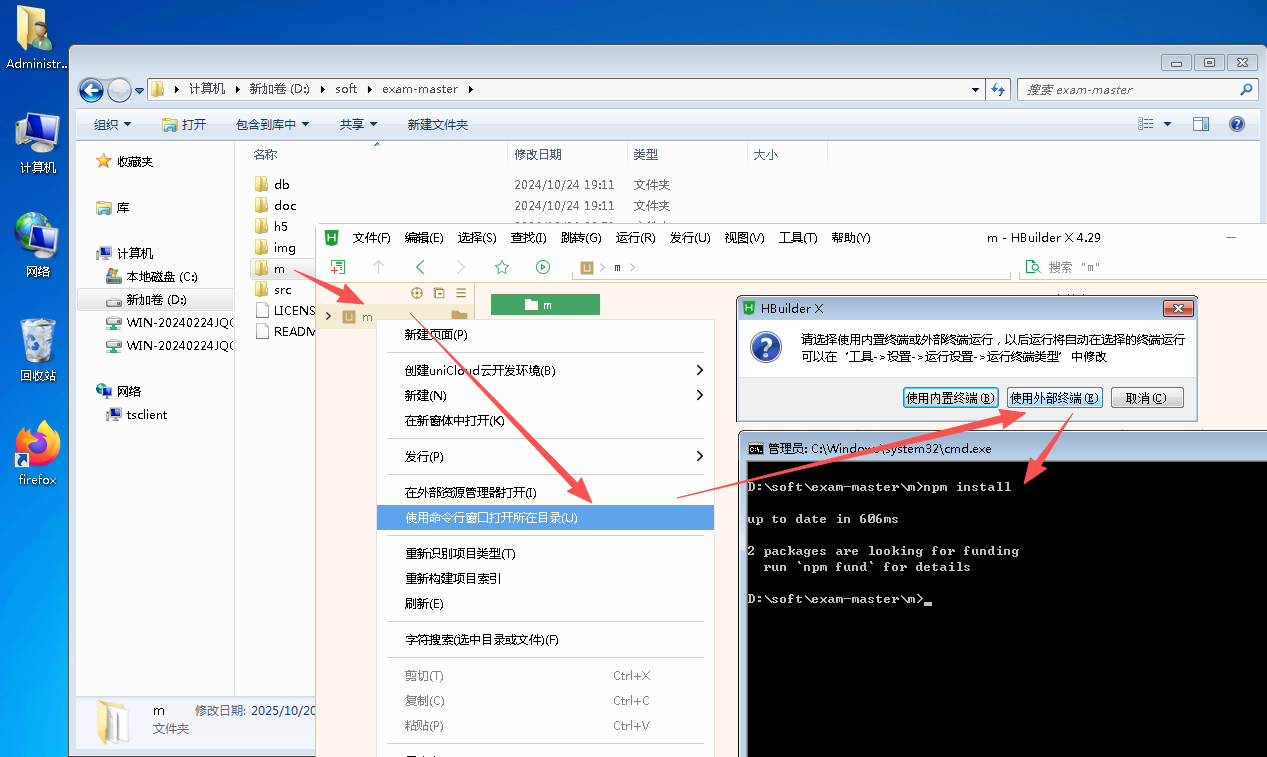Click the locate current file target icon
The width and height of the screenshot is (1267, 757).
click(x=418, y=293)
